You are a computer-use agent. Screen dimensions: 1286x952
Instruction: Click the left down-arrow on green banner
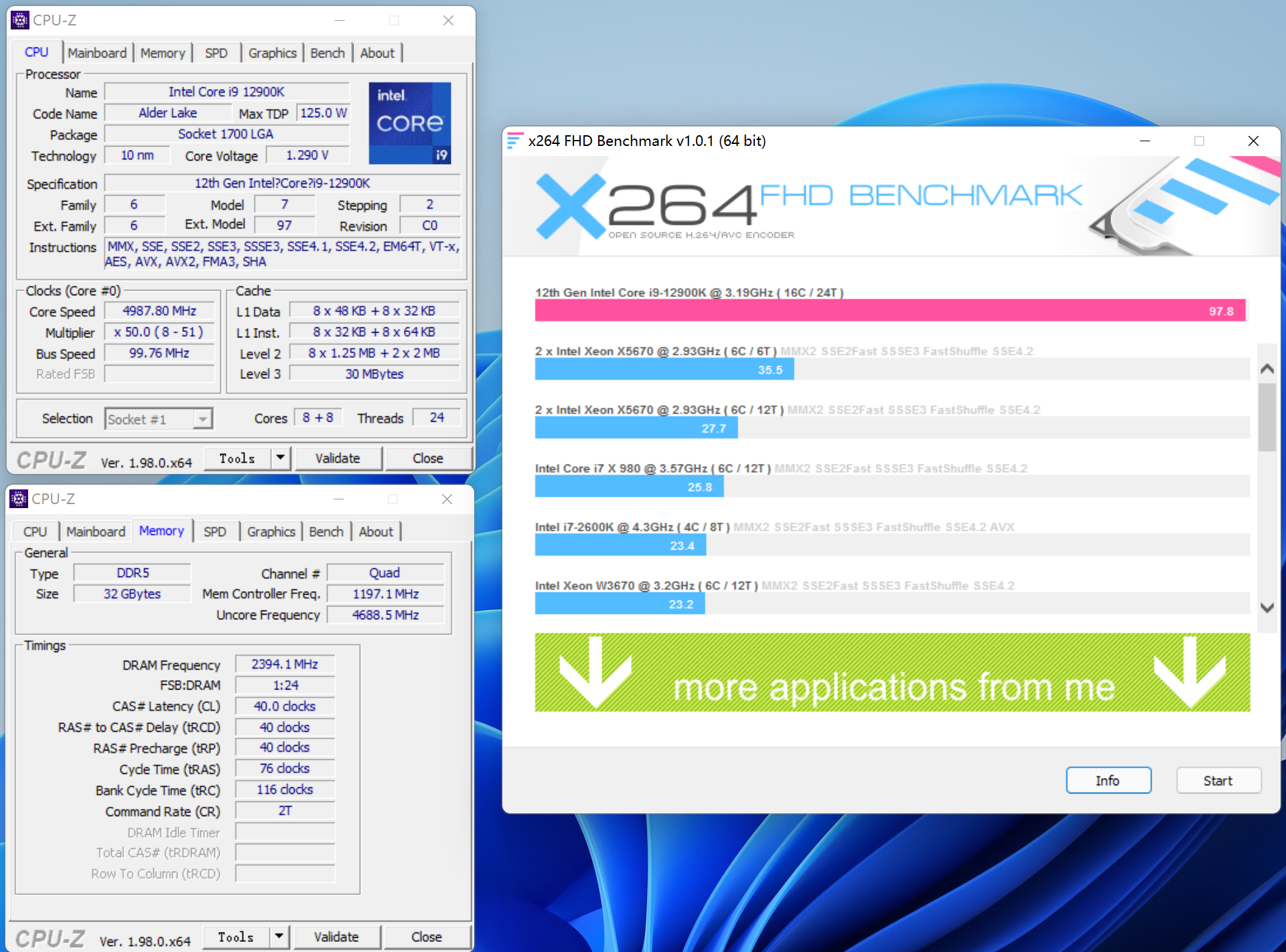(594, 671)
